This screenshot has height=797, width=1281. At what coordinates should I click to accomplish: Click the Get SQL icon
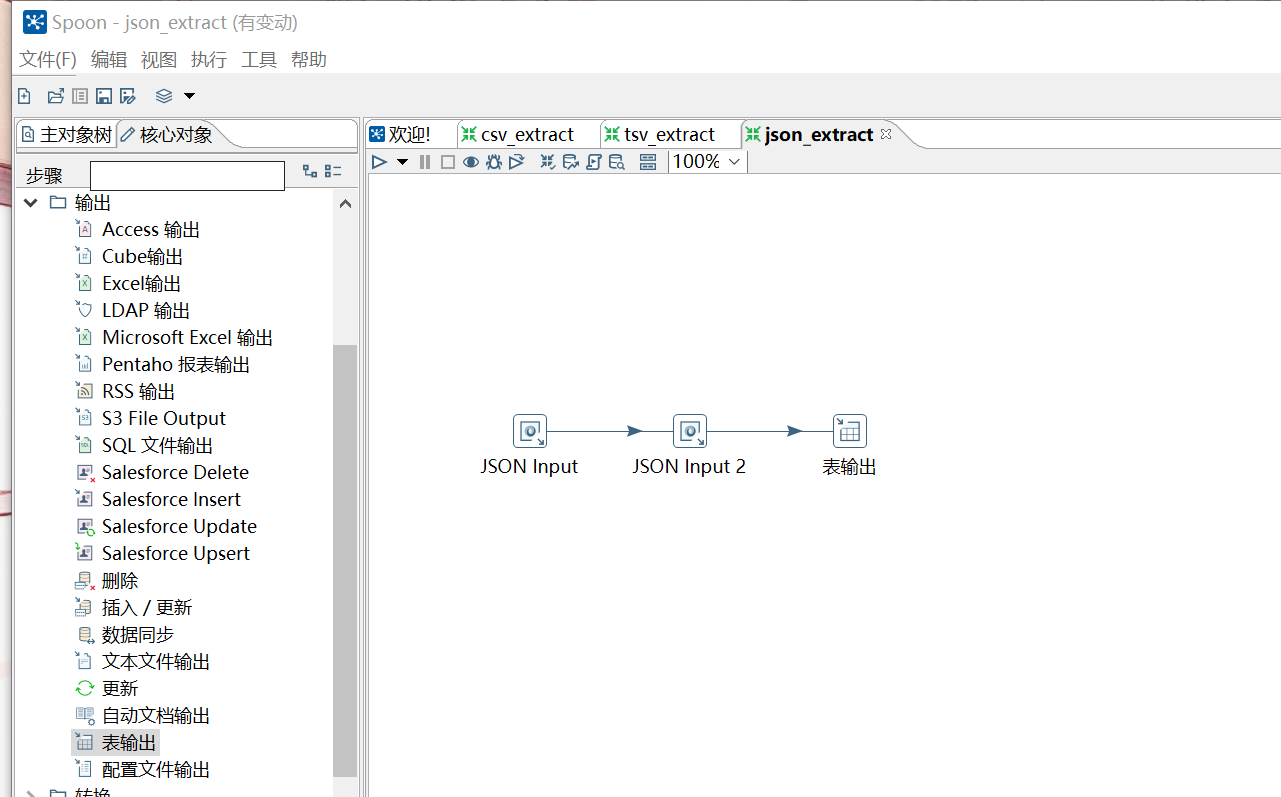coord(594,161)
